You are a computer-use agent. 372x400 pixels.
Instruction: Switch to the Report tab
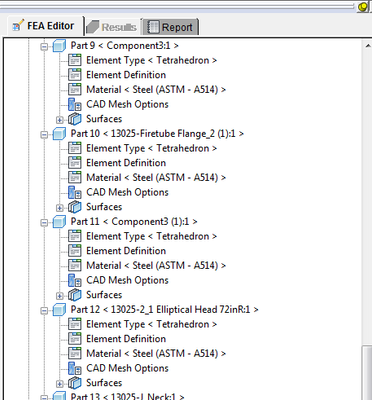pos(171,27)
